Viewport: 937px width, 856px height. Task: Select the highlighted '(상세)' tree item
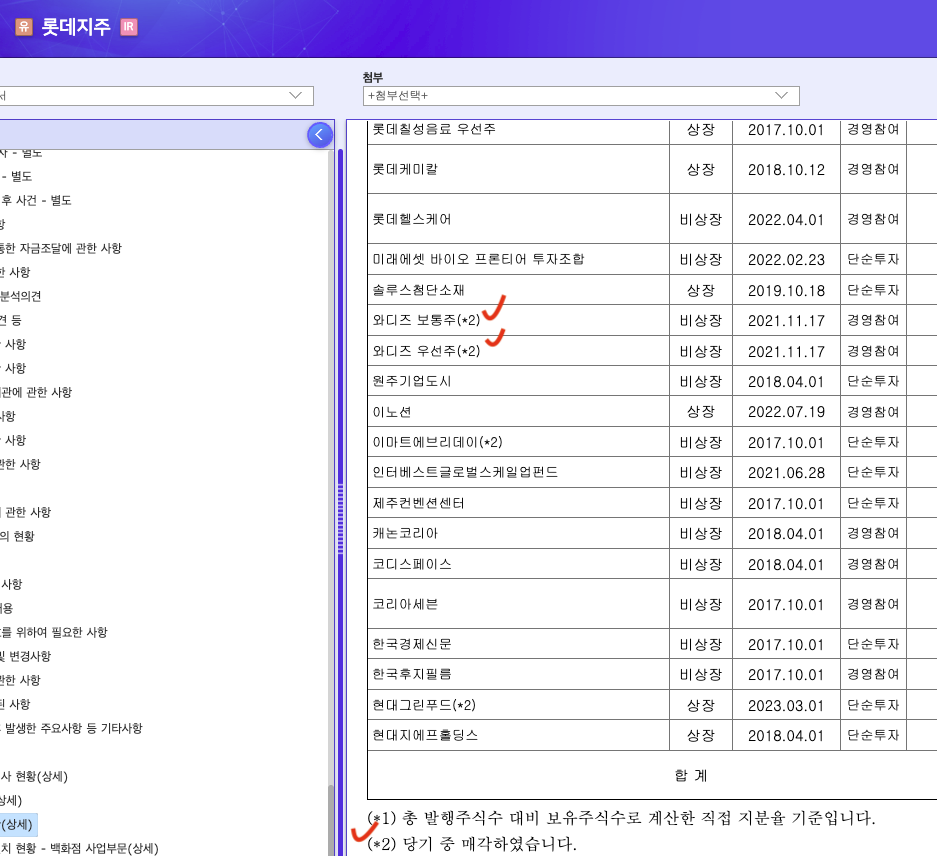pyautogui.click(x=19, y=824)
